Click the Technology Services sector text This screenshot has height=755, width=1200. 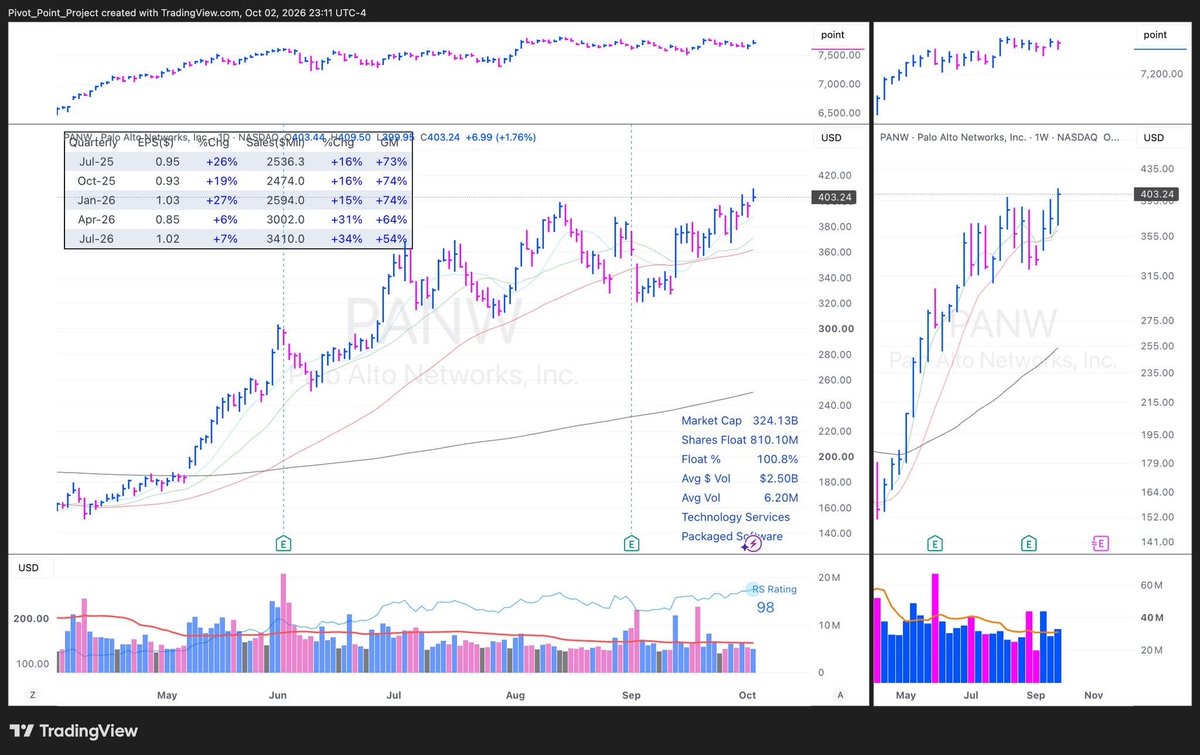point(736,517)
